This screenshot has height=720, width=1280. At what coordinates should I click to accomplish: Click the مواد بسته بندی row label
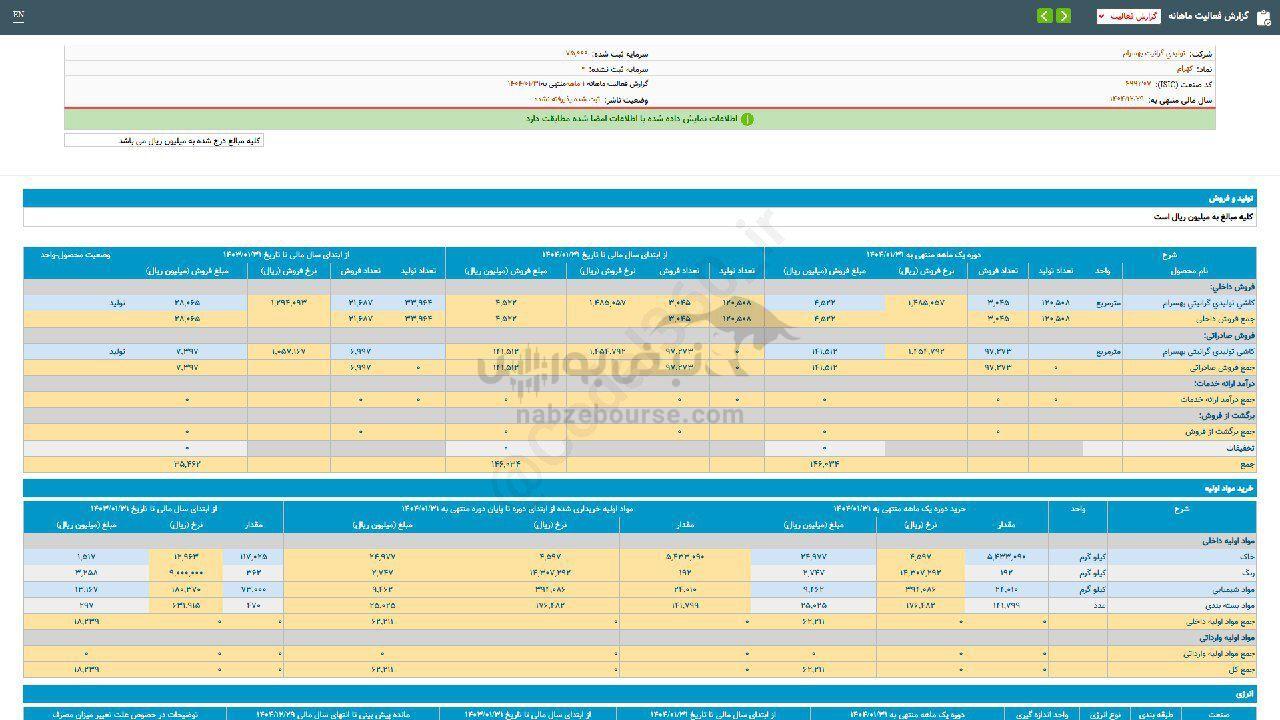[1226, 604]
